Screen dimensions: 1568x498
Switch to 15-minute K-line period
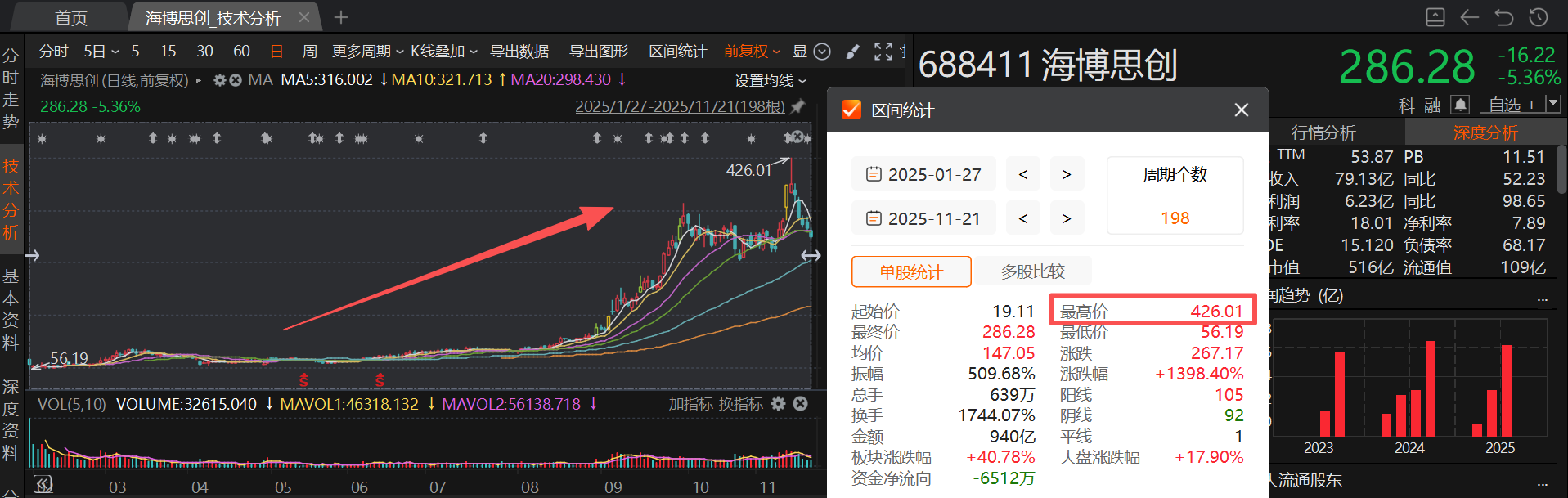tap(168, 52)
